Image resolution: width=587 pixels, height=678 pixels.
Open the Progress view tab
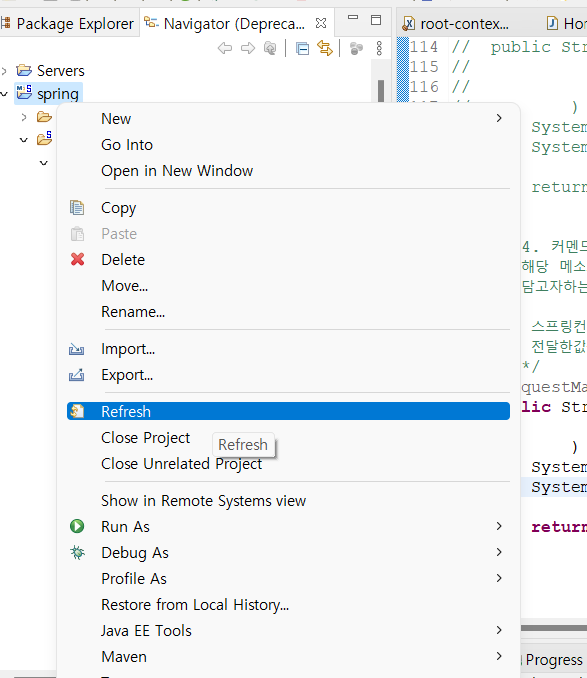[x=554, y=660]
